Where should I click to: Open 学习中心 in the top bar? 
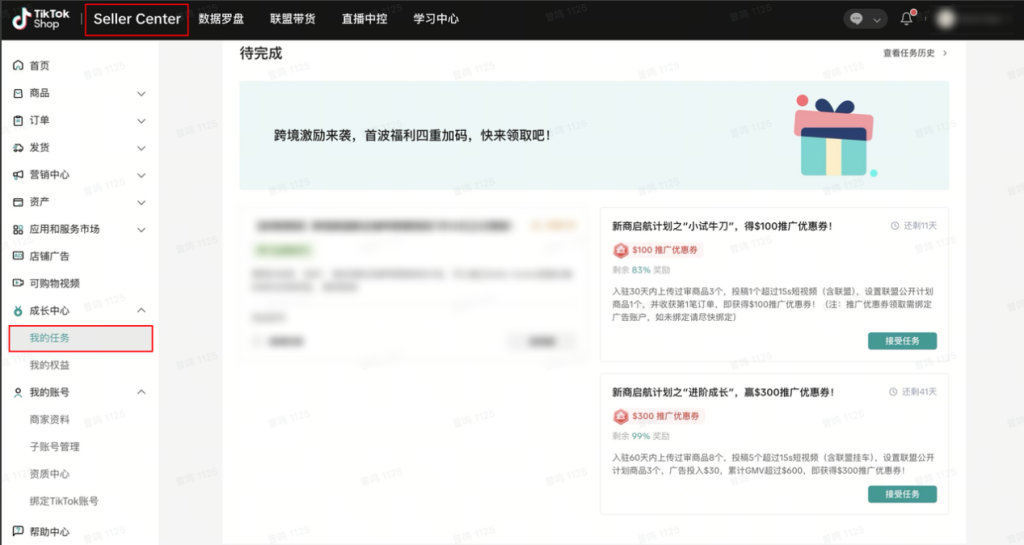(436, 19)
